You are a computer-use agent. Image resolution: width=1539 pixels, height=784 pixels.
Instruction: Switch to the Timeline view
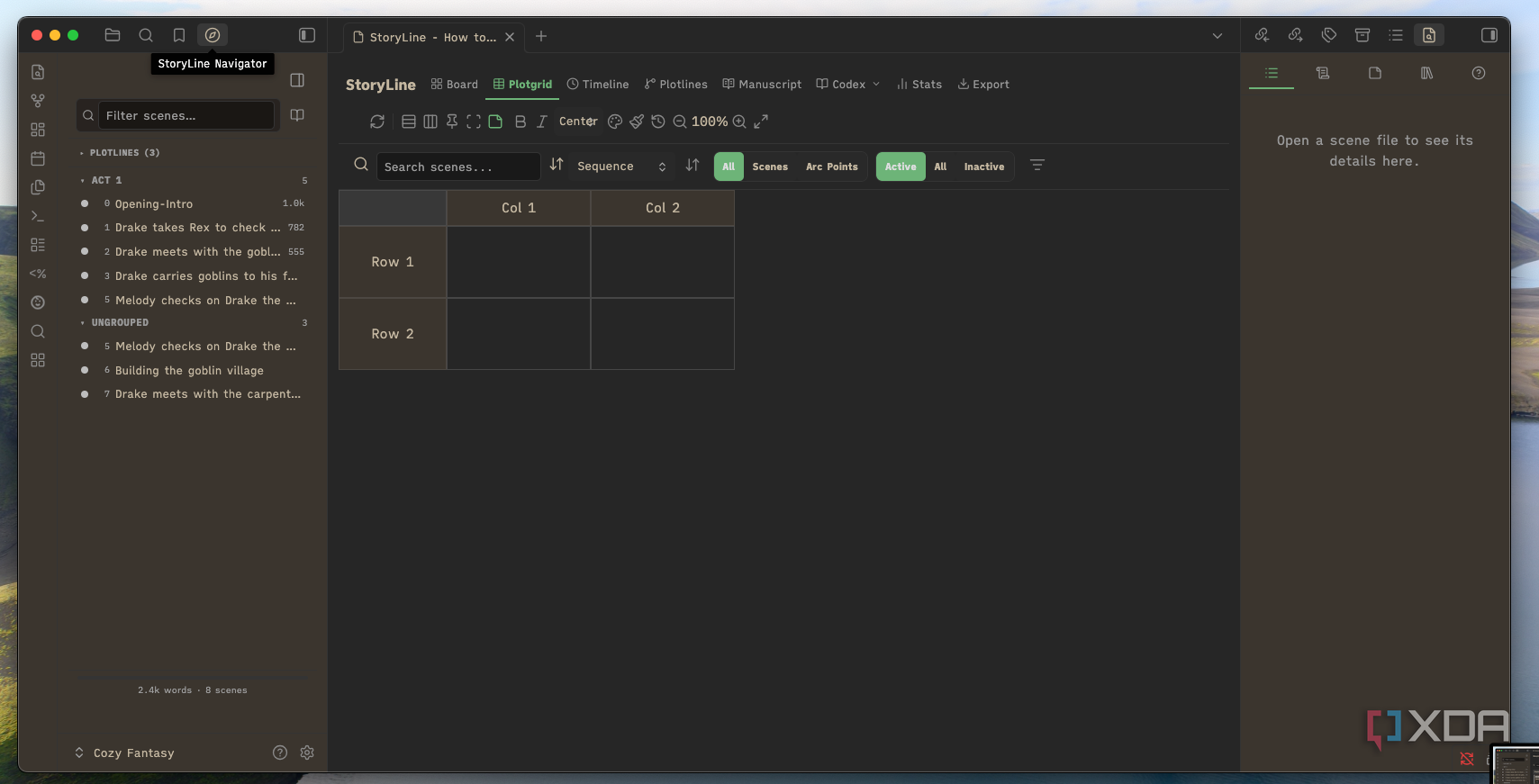point(598,85)
